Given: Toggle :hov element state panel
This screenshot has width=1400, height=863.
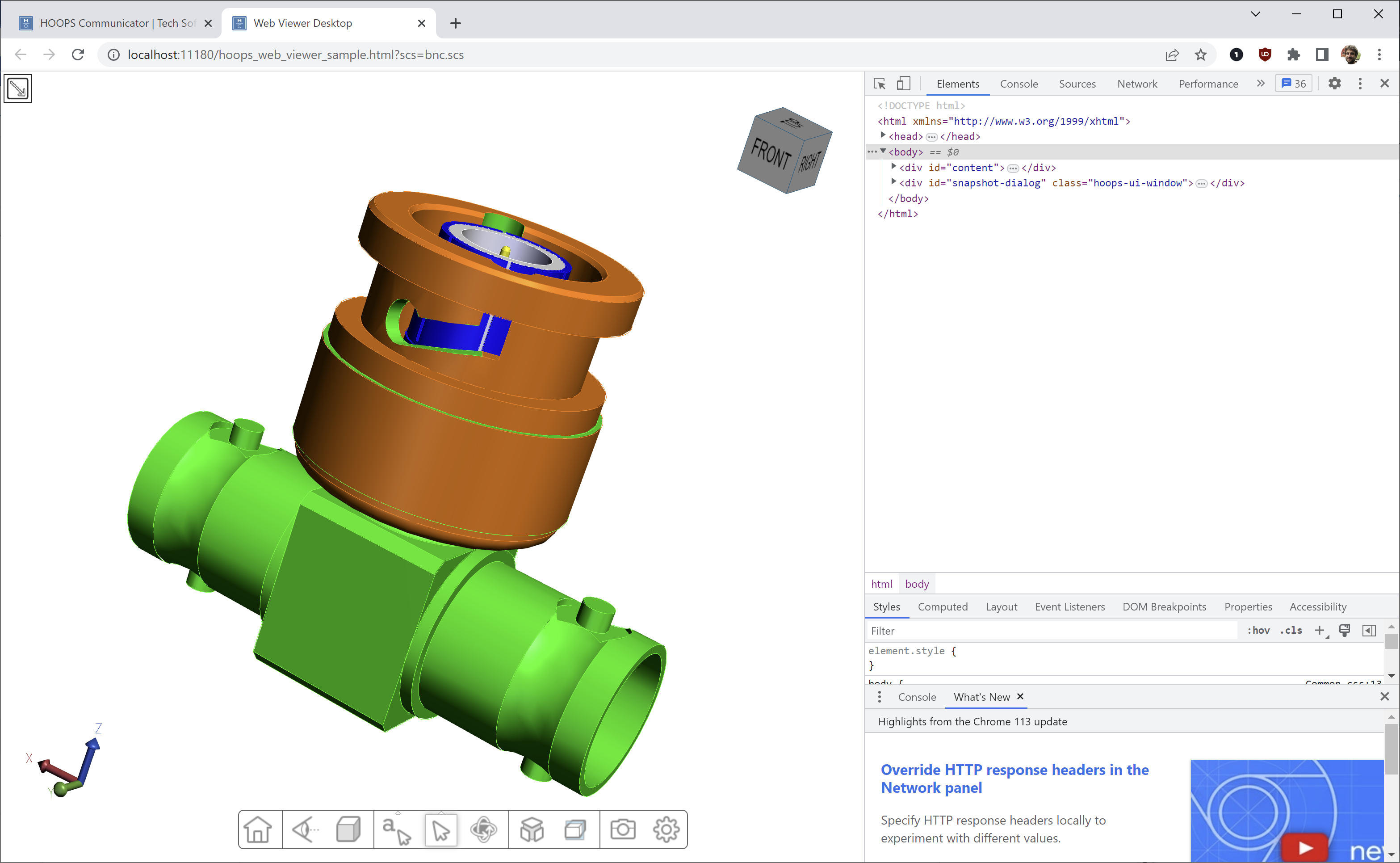Looking at the screenshot, I should click(1258, 630).
